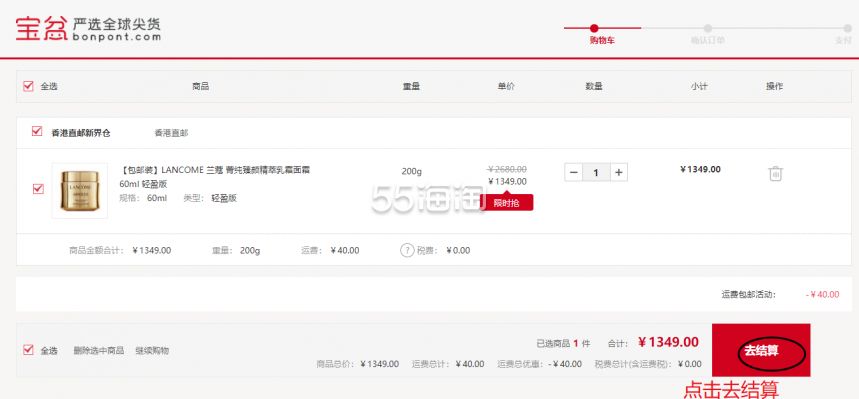Screen dimensions: 859x399
Task: Click the payment step dot
Action: pos(847,28)
